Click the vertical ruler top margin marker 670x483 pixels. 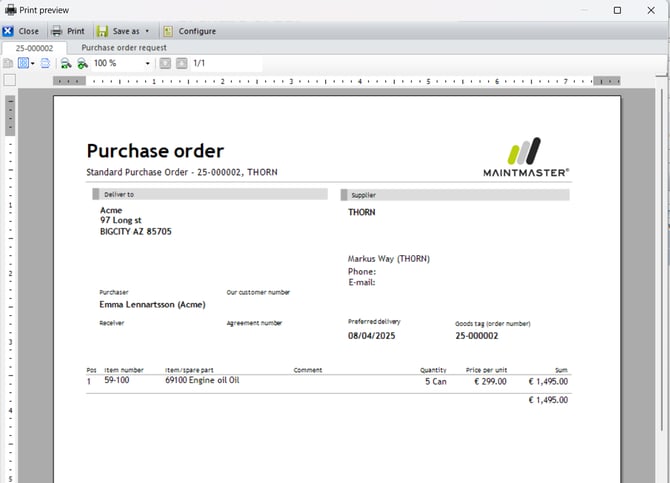click(10, 116)
